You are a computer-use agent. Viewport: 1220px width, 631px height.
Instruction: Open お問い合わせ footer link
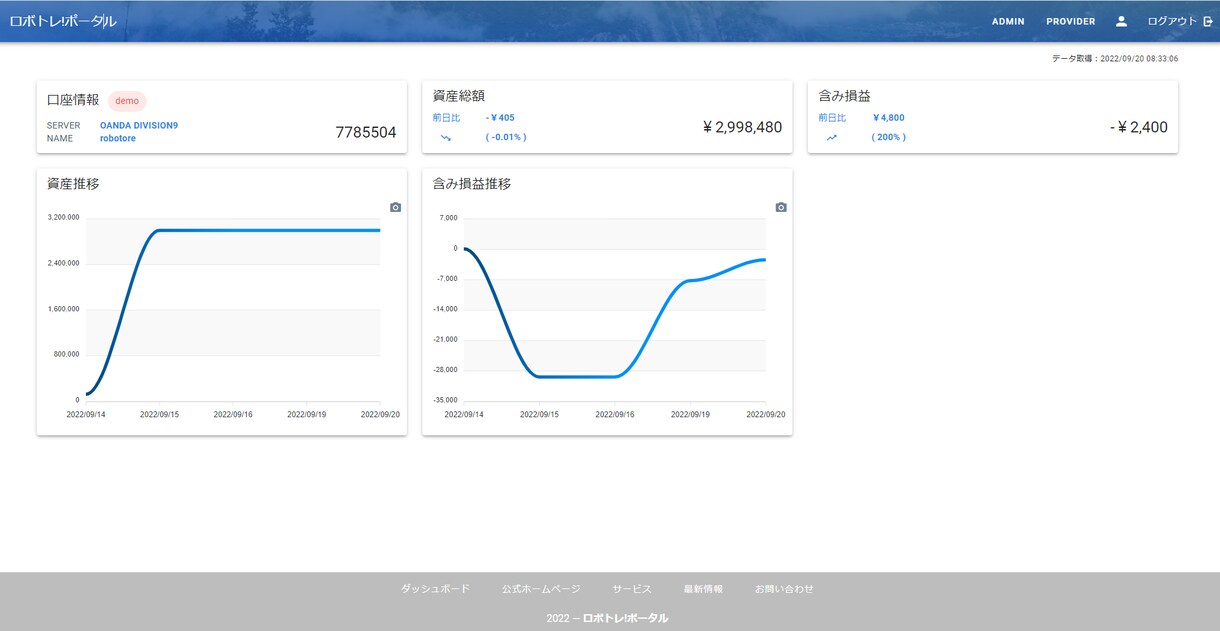pos(784,589)
